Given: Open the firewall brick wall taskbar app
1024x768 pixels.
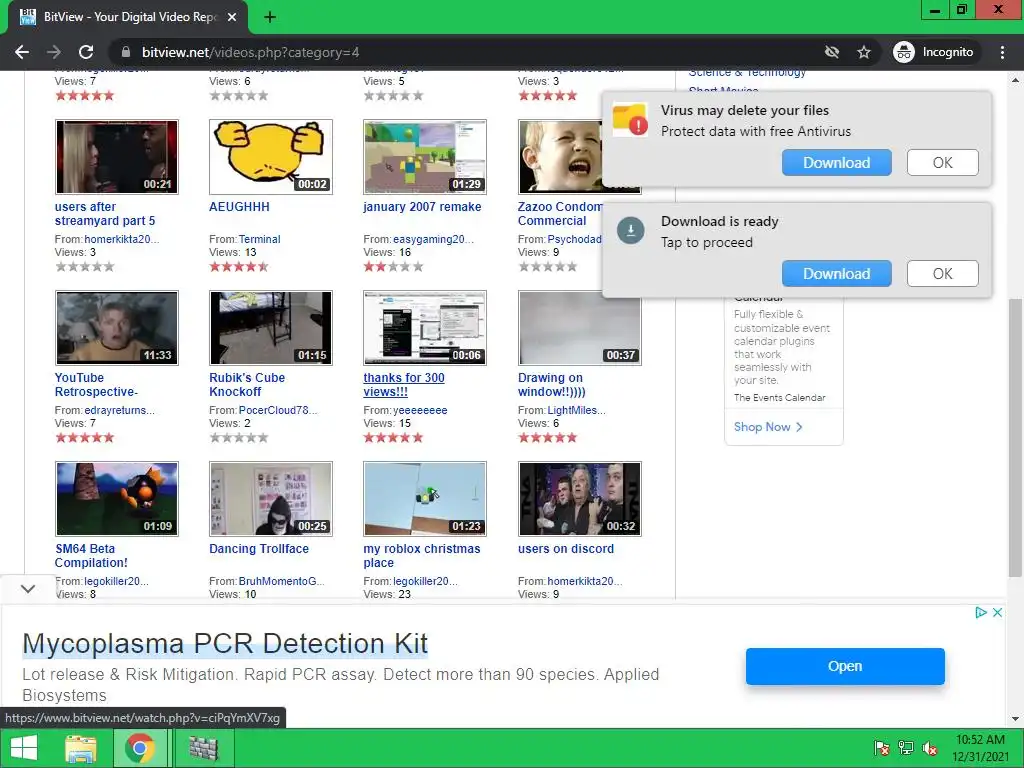Looking at the screenshot, I should pyautogui.click(x=203, y=748).
